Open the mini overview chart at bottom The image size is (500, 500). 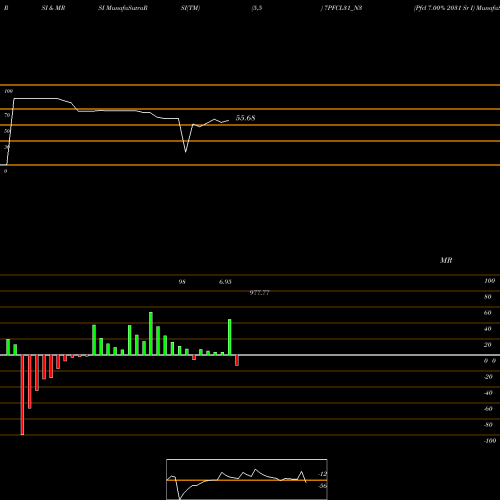[247, 479]
